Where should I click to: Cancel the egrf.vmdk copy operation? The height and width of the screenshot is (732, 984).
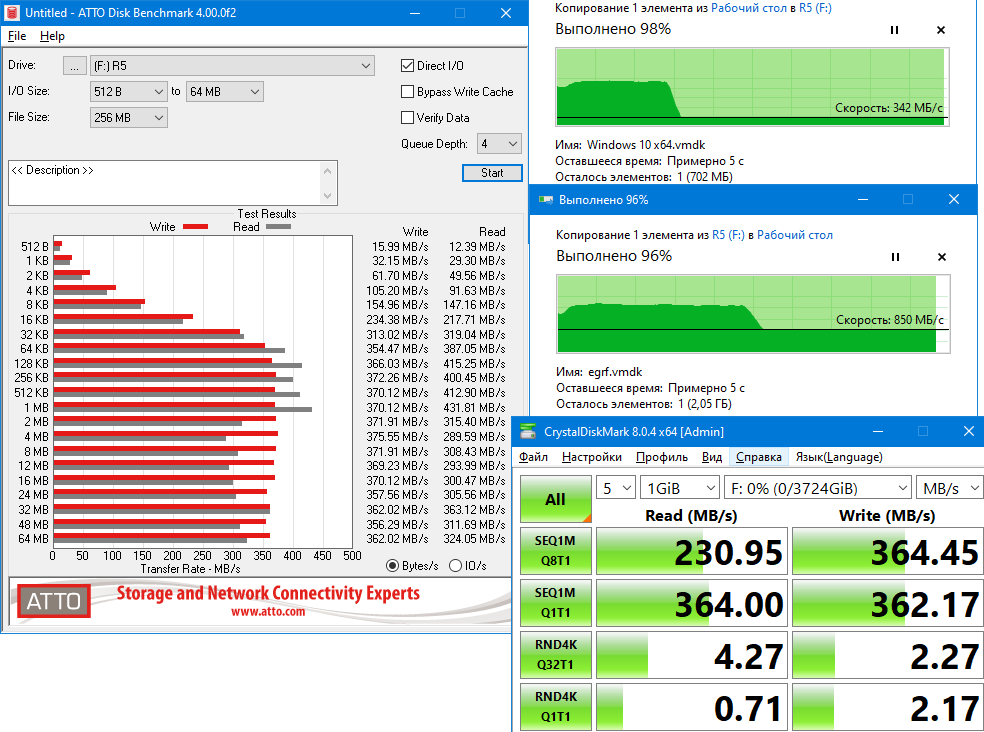pos(941,257)
